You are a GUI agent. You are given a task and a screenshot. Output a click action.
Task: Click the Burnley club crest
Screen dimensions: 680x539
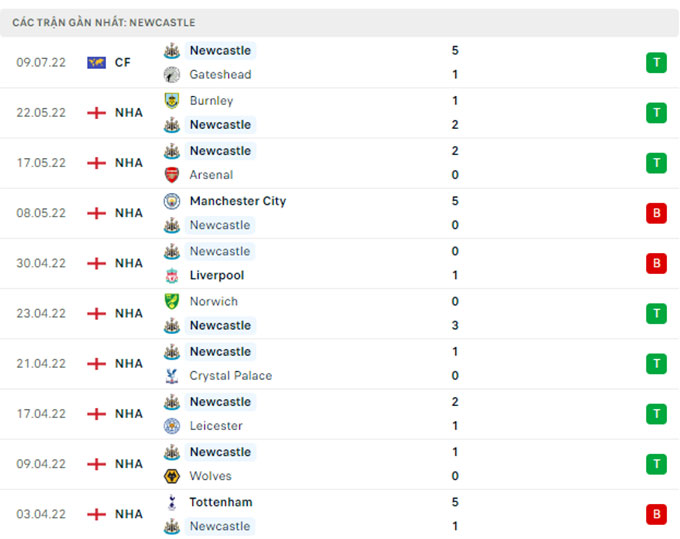[x=172, y=101]
